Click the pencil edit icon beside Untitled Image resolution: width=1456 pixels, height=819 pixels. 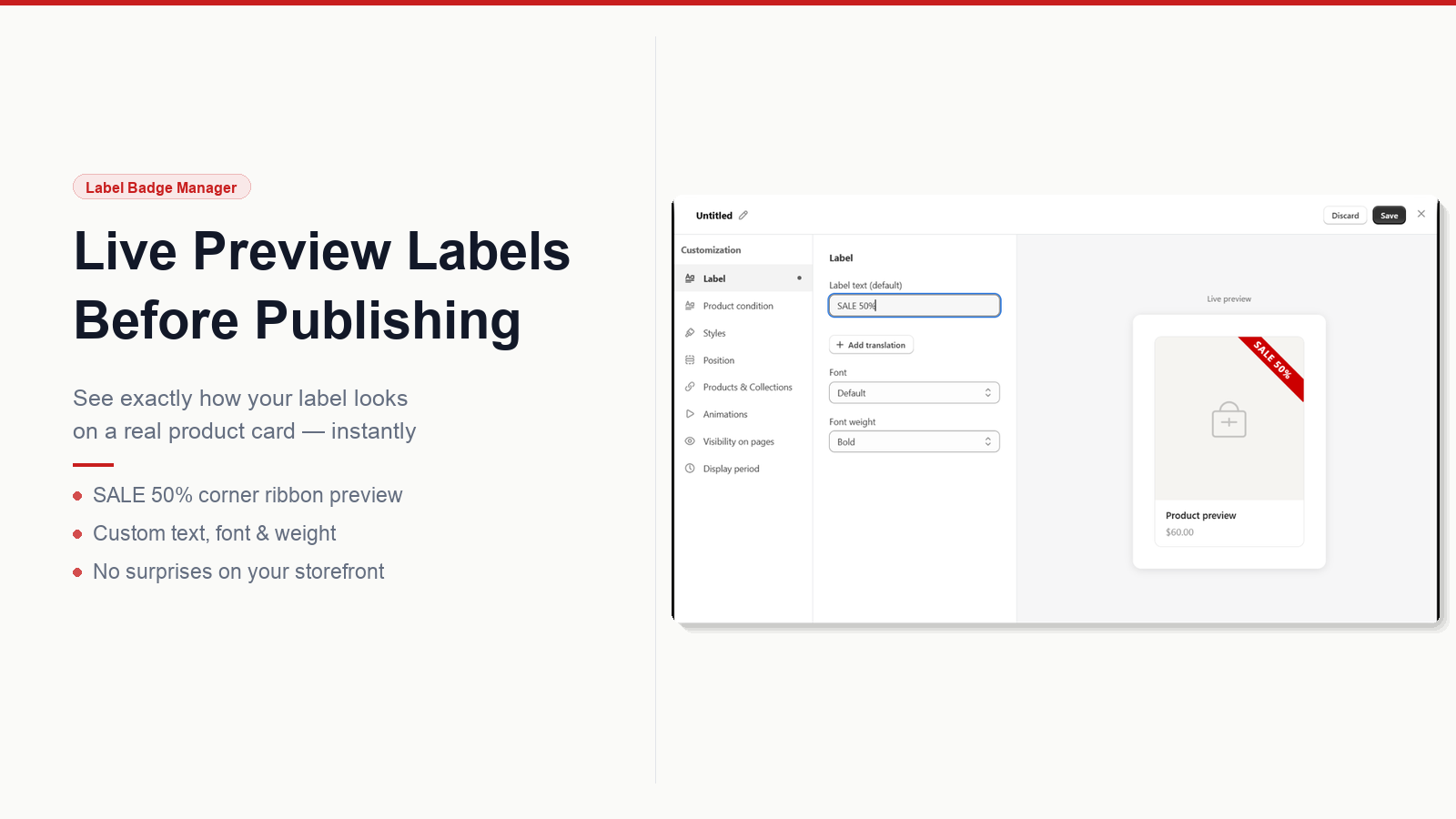[x=743, y=216]
